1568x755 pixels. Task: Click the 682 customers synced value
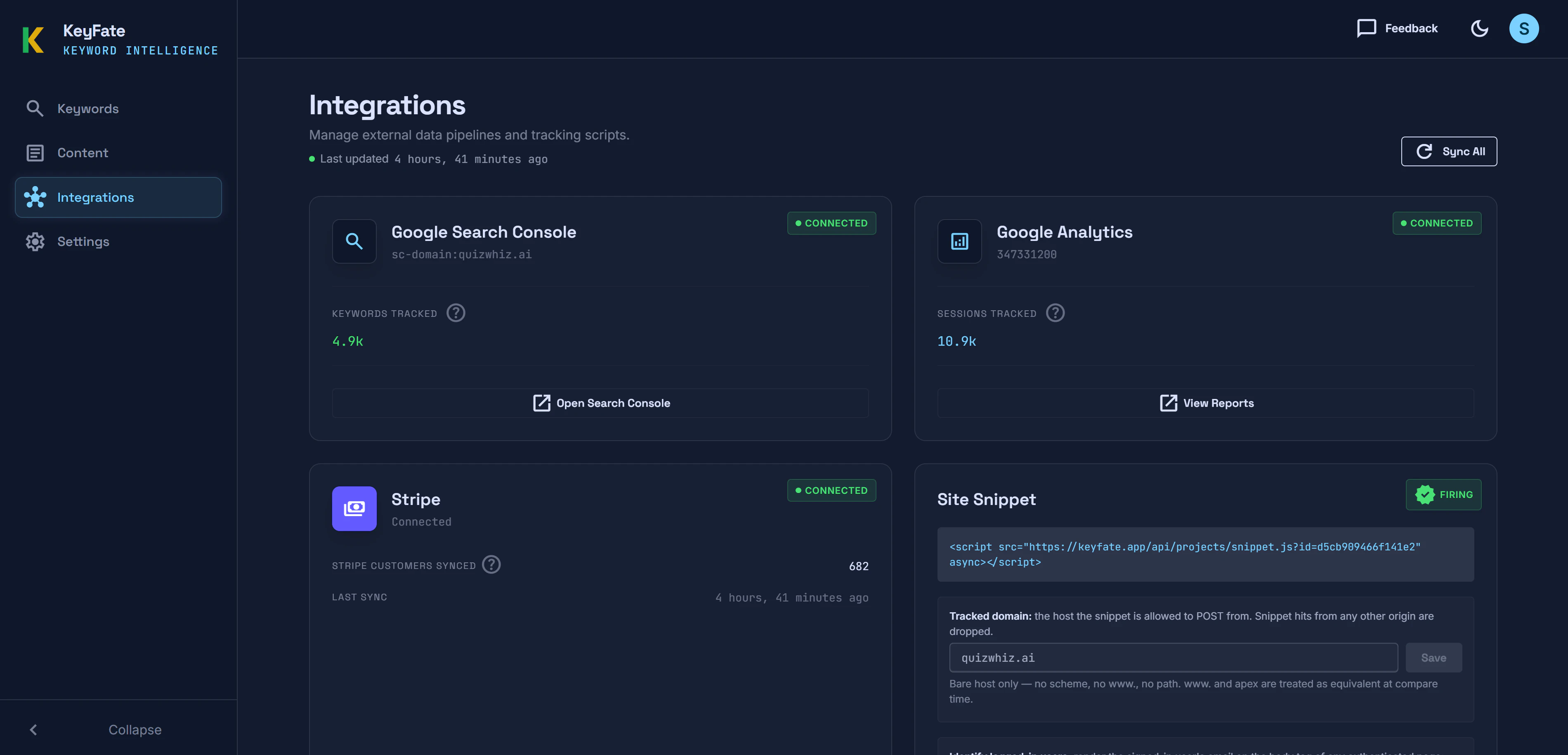(858, 566)
